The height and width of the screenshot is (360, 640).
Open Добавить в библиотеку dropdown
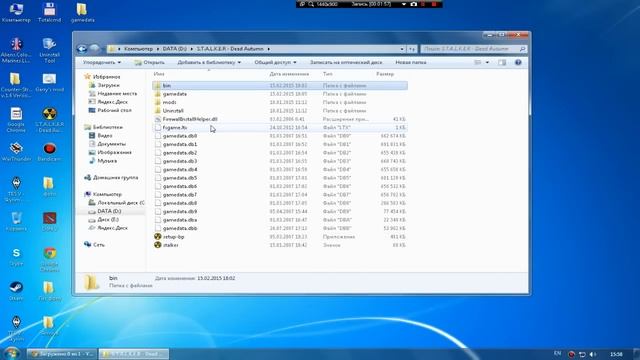[x=209, y=62]
